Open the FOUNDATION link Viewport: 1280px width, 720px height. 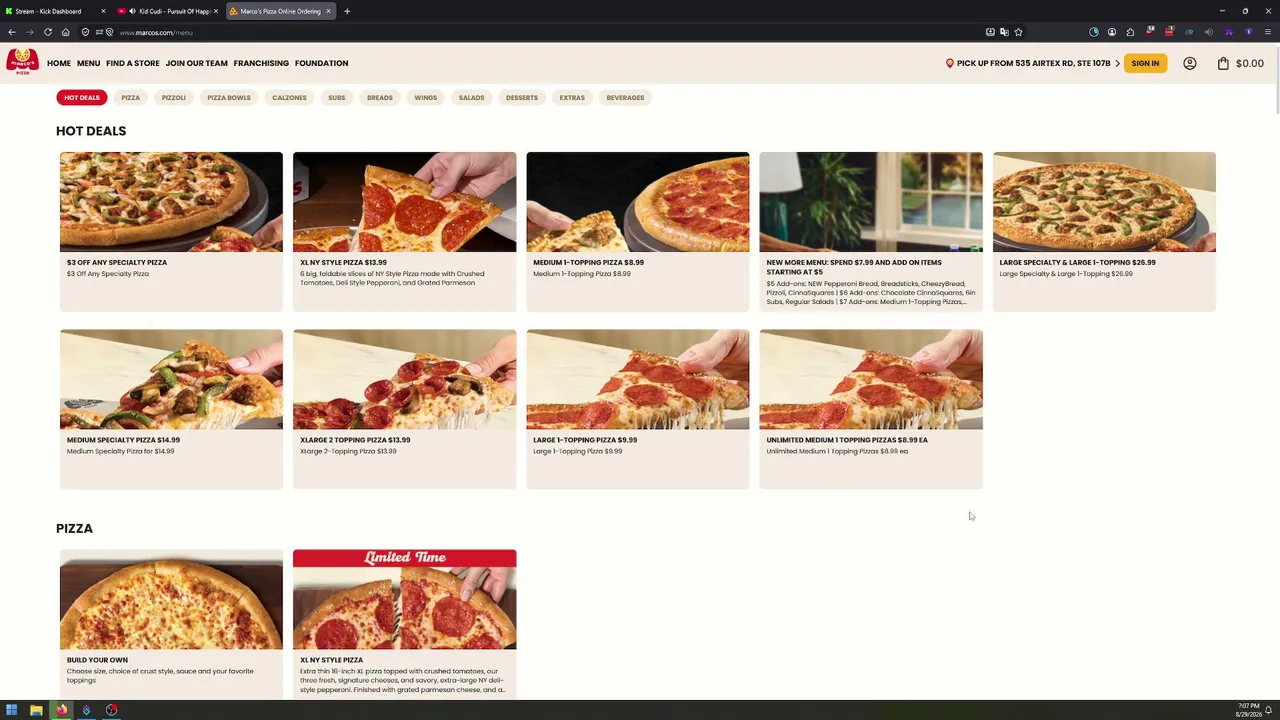point(321,63)
